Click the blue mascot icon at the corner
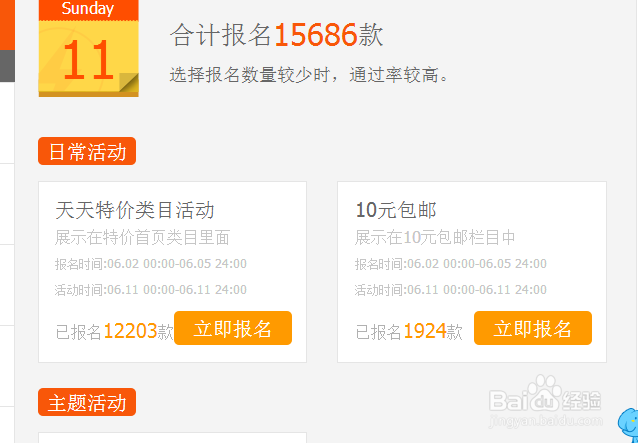638x443 pixels. pos(629,426)
